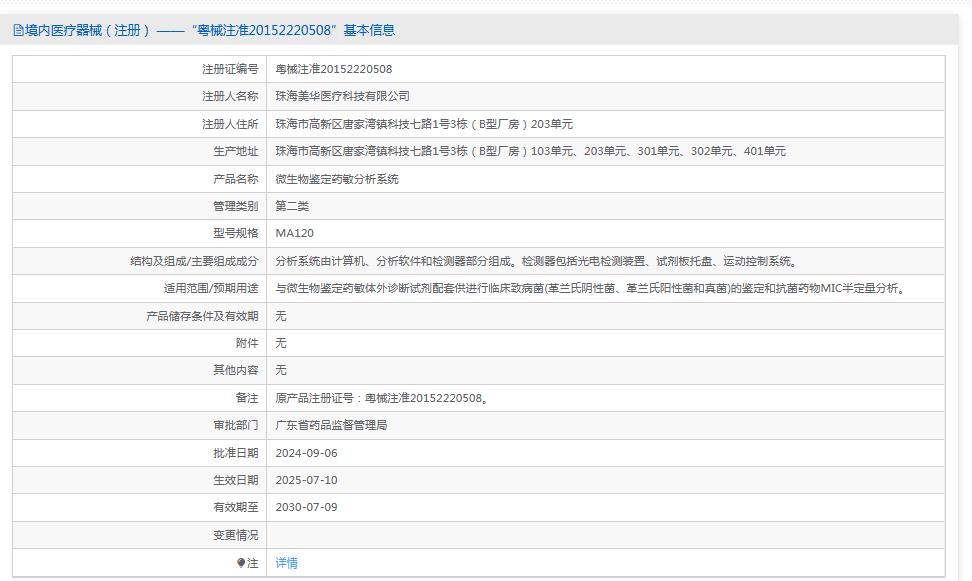Viewport: 972px width, 581px height.
Task: Open the 详情 link
Action: (285, 563)
